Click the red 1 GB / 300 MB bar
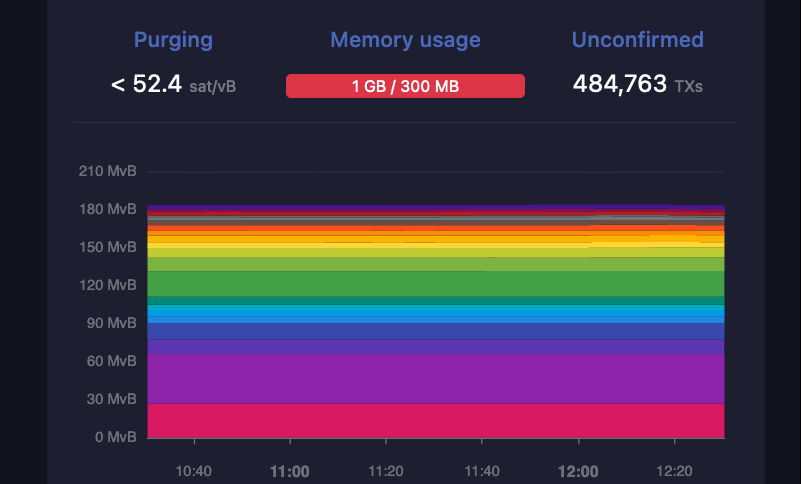This screenshot has height=484, width=801. 405,87
